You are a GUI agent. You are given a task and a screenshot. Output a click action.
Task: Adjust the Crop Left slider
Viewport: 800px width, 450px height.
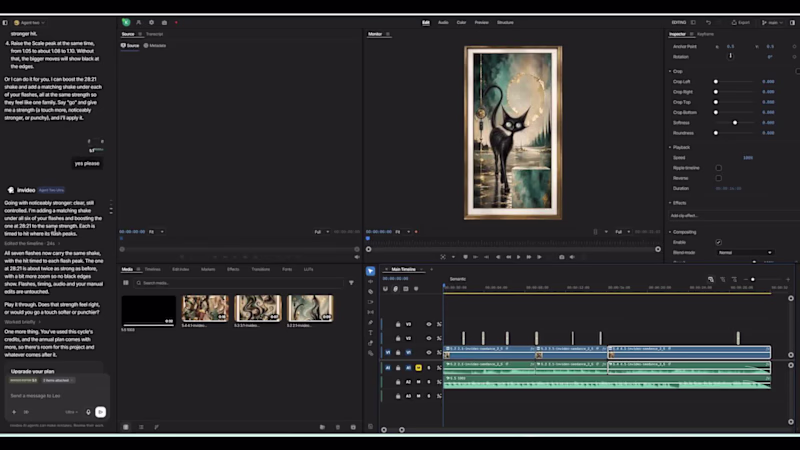pyautogui.click(x=734, y=82)
